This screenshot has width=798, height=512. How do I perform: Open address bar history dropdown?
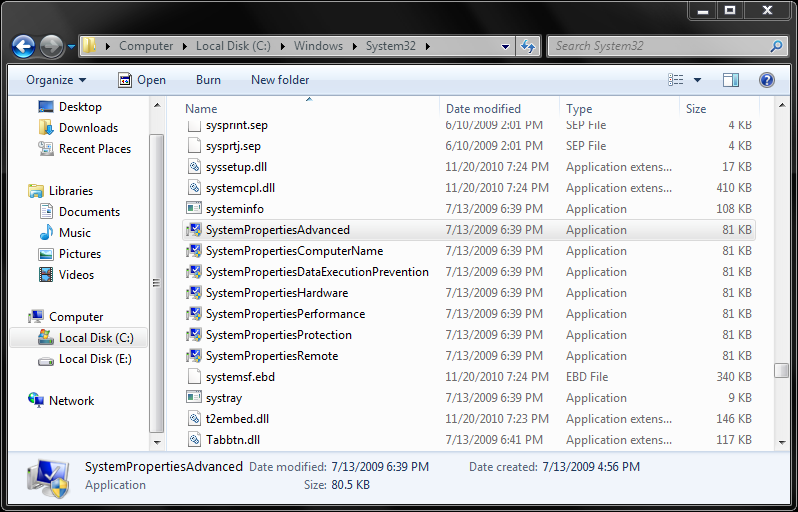505,46
